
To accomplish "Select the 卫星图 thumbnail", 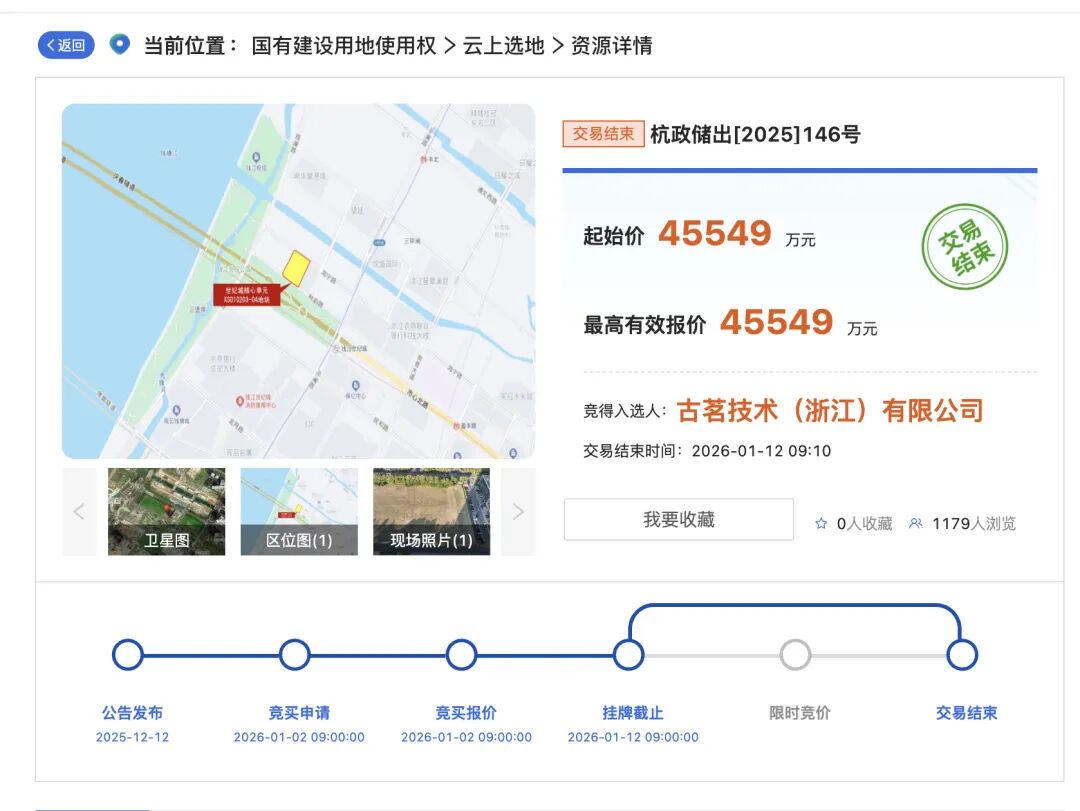I will click(167, 512).
